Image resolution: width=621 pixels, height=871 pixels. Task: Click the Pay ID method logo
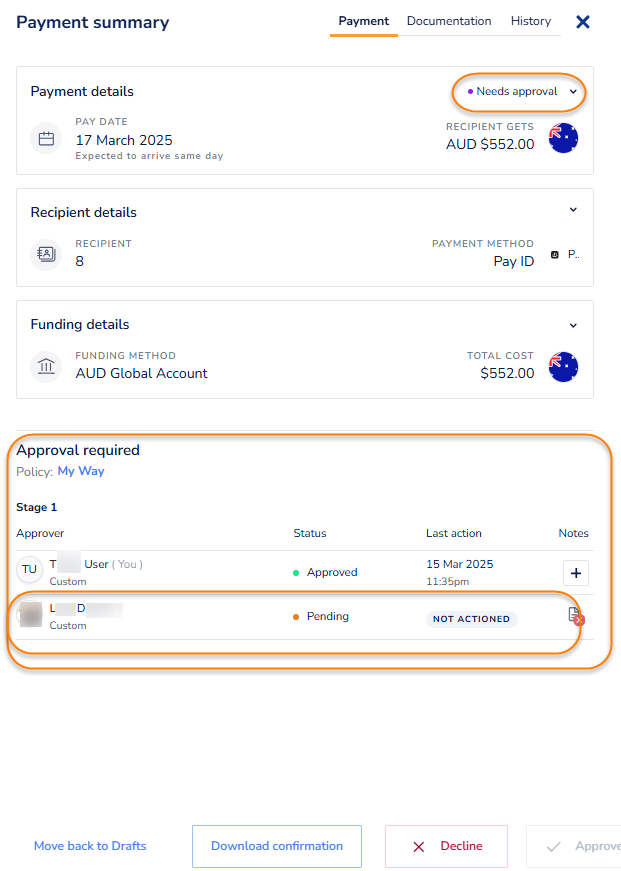click(x=555, y=255)
